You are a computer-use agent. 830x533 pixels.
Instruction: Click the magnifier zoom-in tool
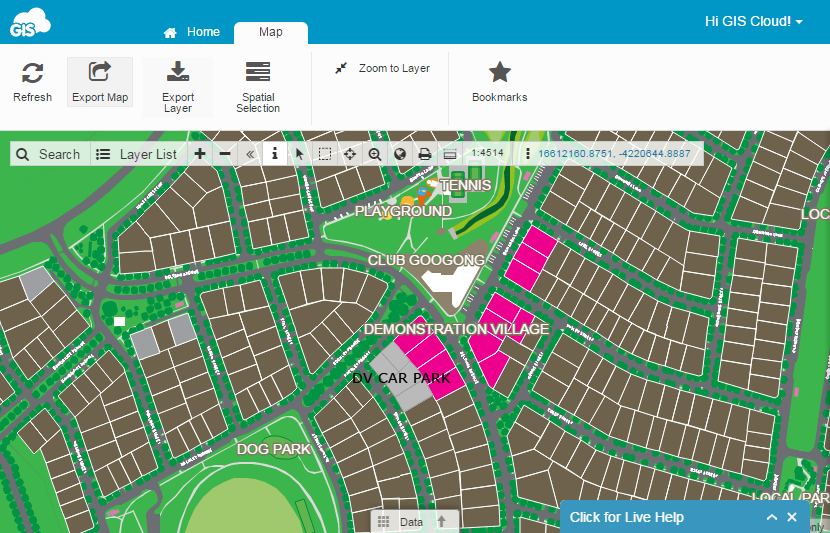[375, 154]
